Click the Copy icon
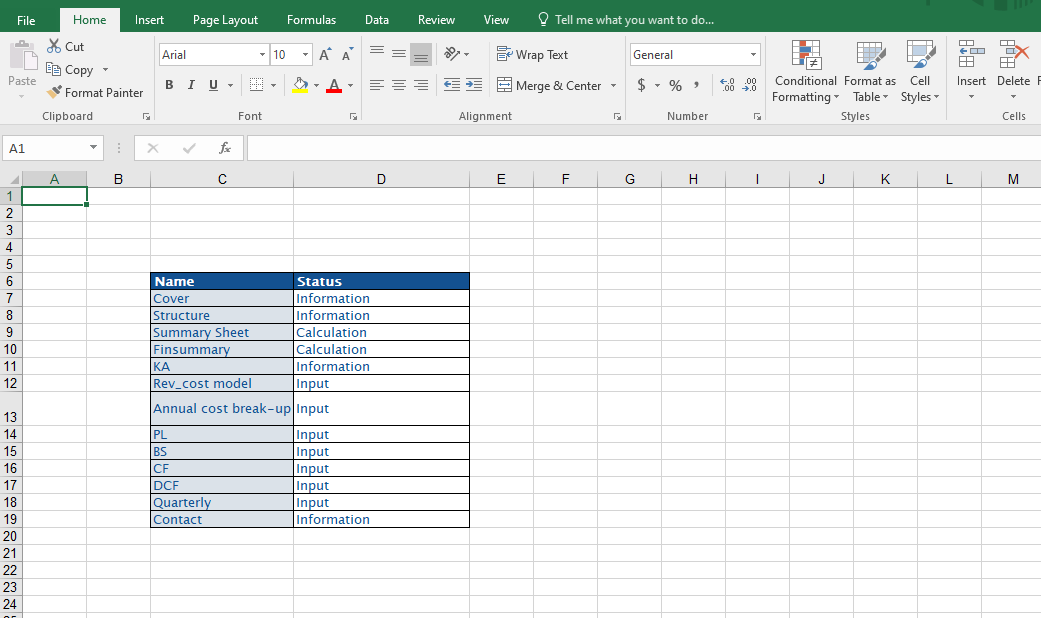Image resolution: width=1041 pixels, height=618 pixels. tap(53, 69)
